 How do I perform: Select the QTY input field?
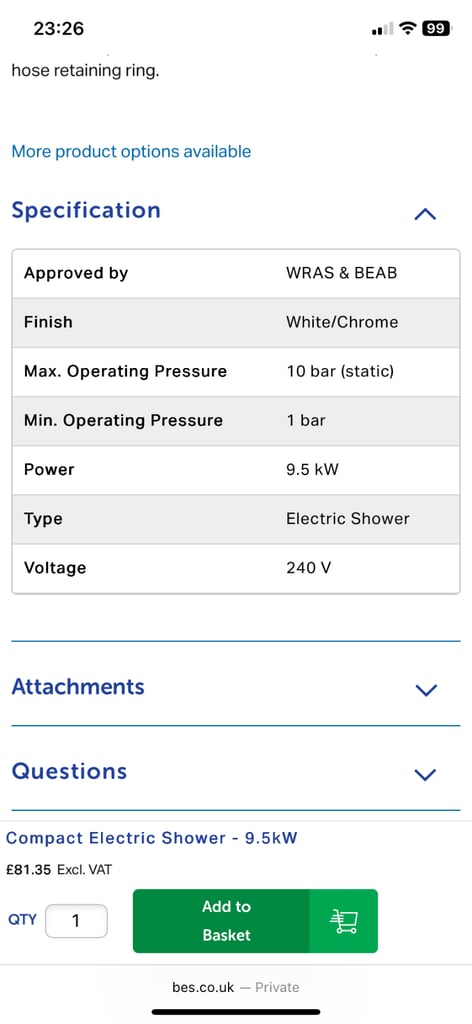point(76,921)
